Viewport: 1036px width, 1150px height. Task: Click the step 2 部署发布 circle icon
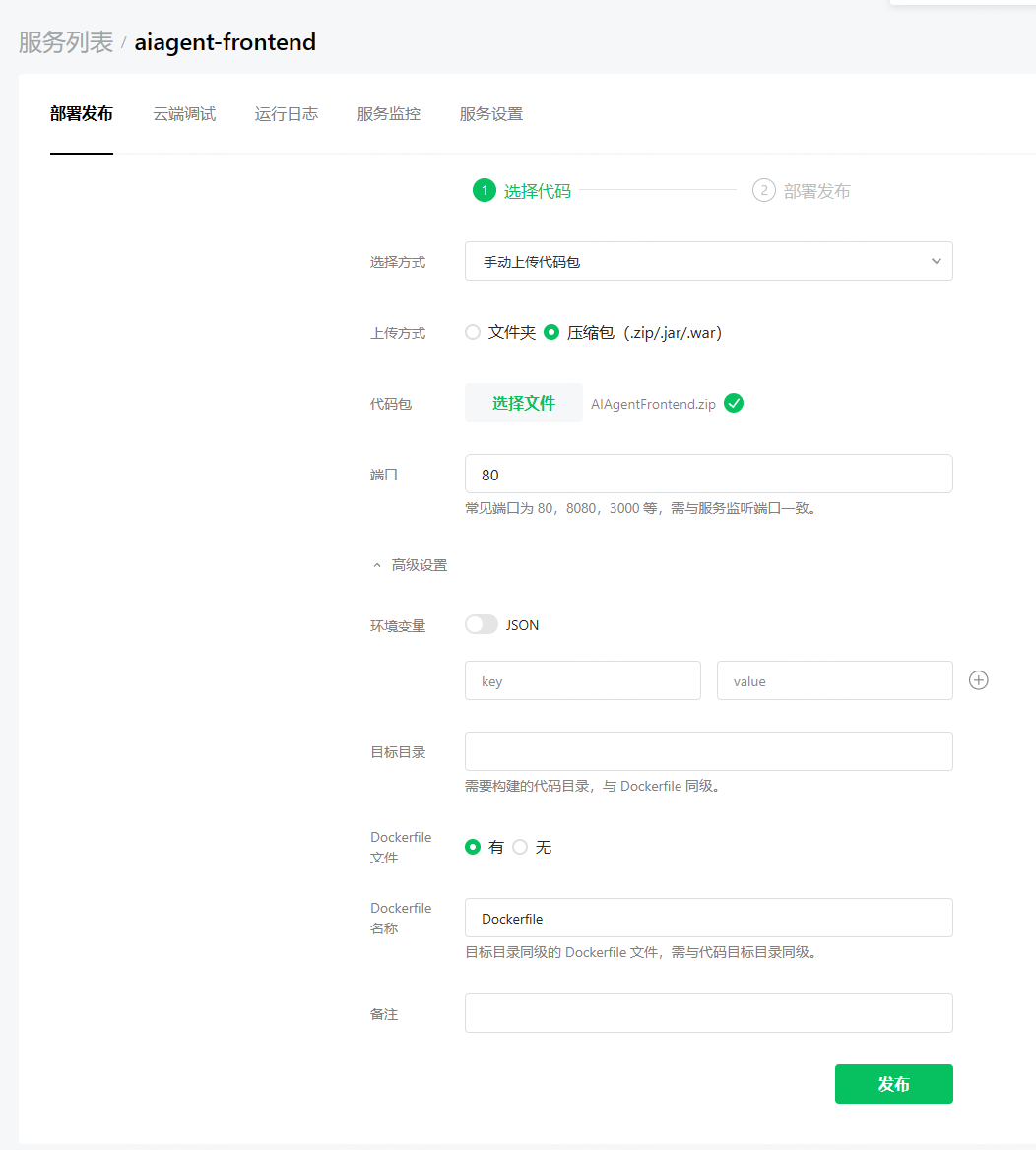(x=763, y=190)
